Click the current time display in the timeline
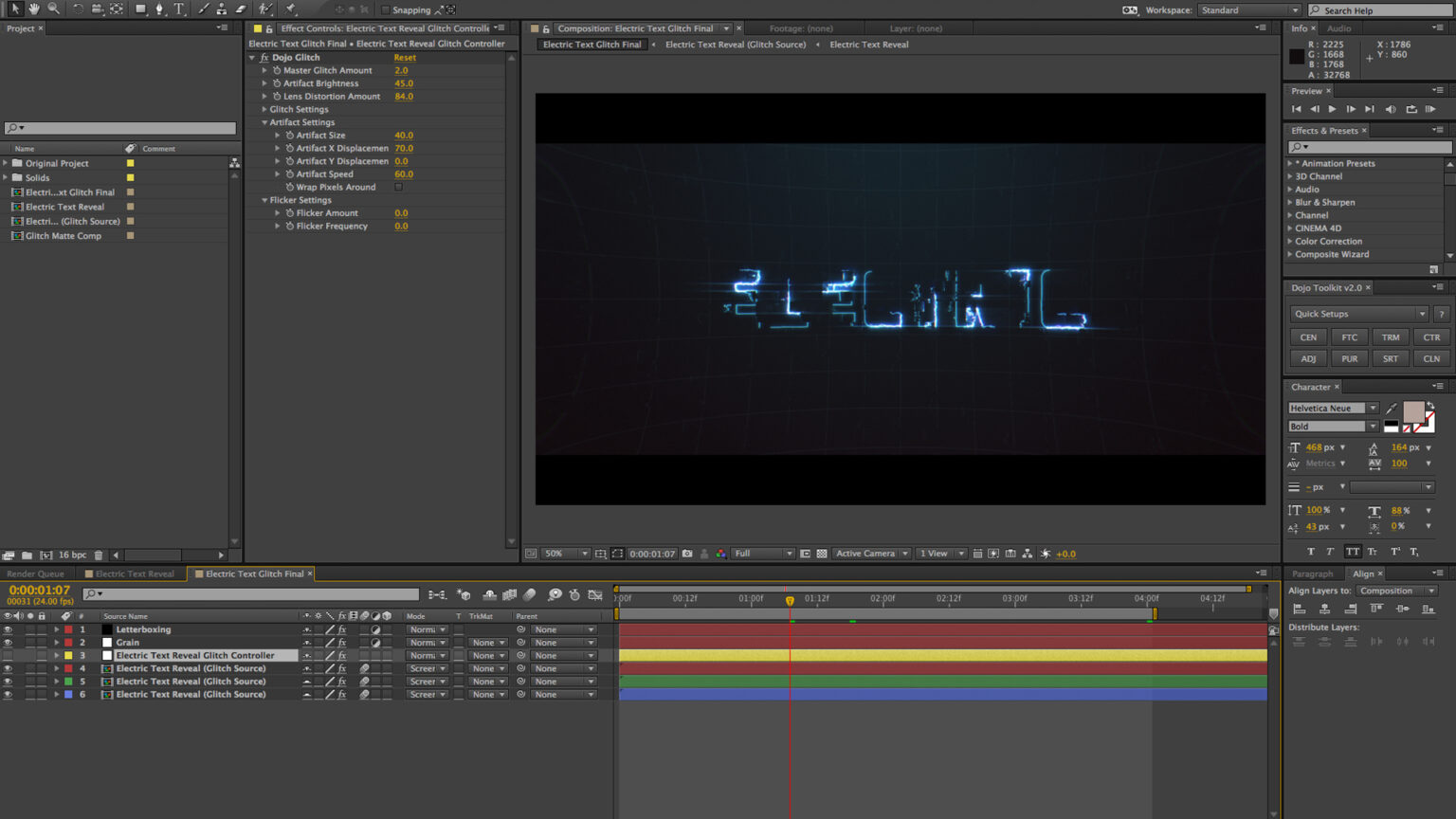The image size is (1456, 819). [38, 589]
